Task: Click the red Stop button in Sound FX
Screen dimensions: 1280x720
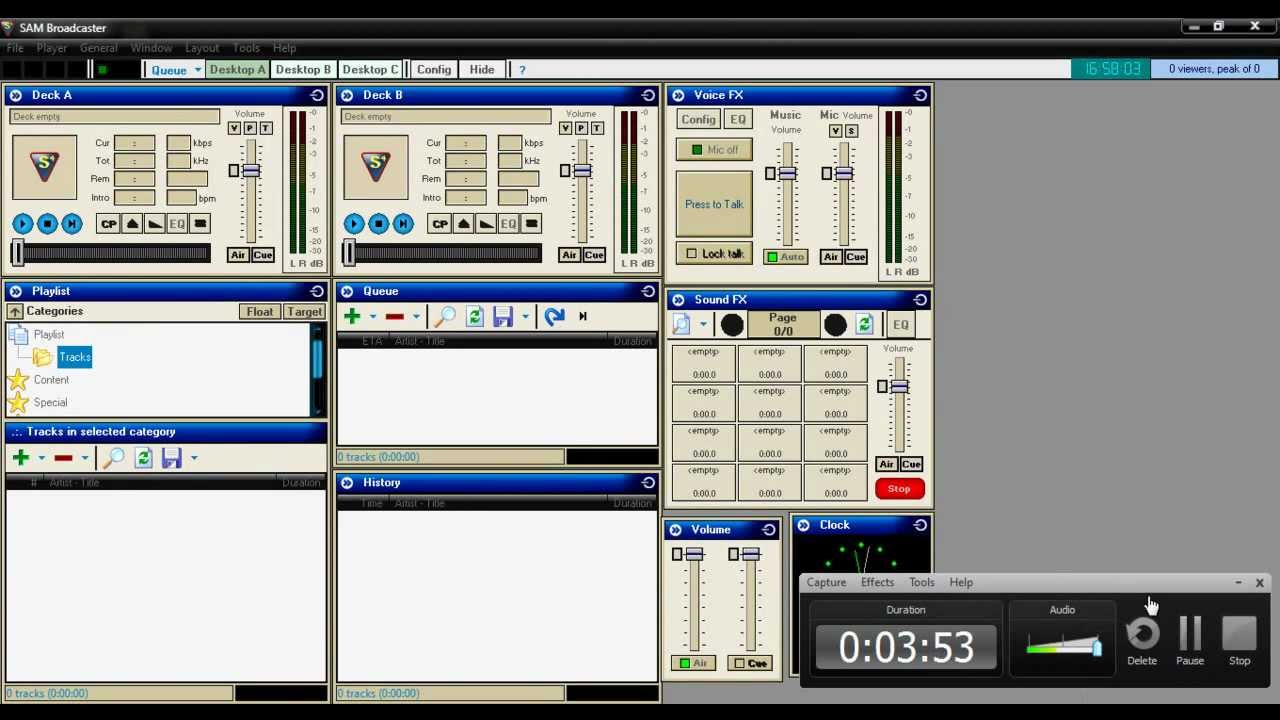Action: tap(899, 489)
